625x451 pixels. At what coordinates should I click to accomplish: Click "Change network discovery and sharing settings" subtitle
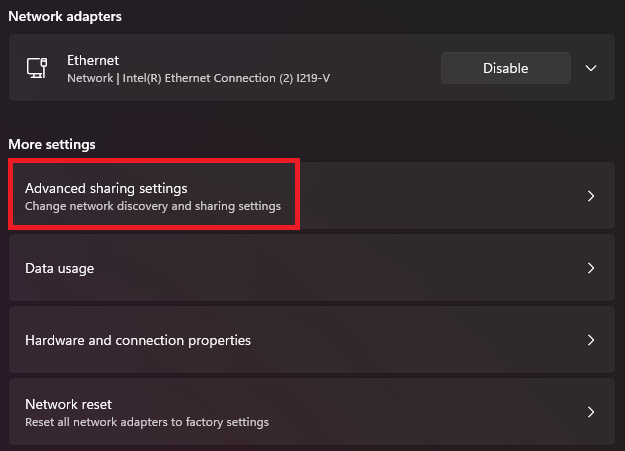(x=153, y=206)
